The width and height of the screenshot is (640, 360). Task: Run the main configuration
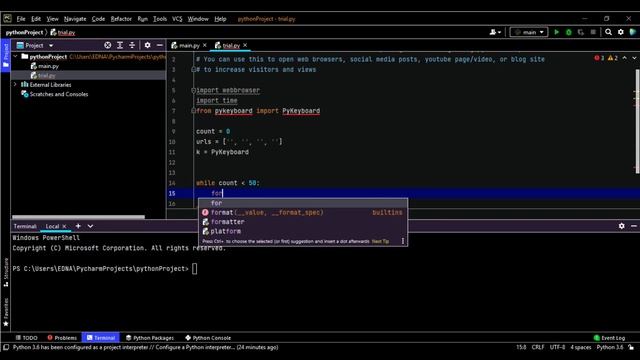coord(556,32)
